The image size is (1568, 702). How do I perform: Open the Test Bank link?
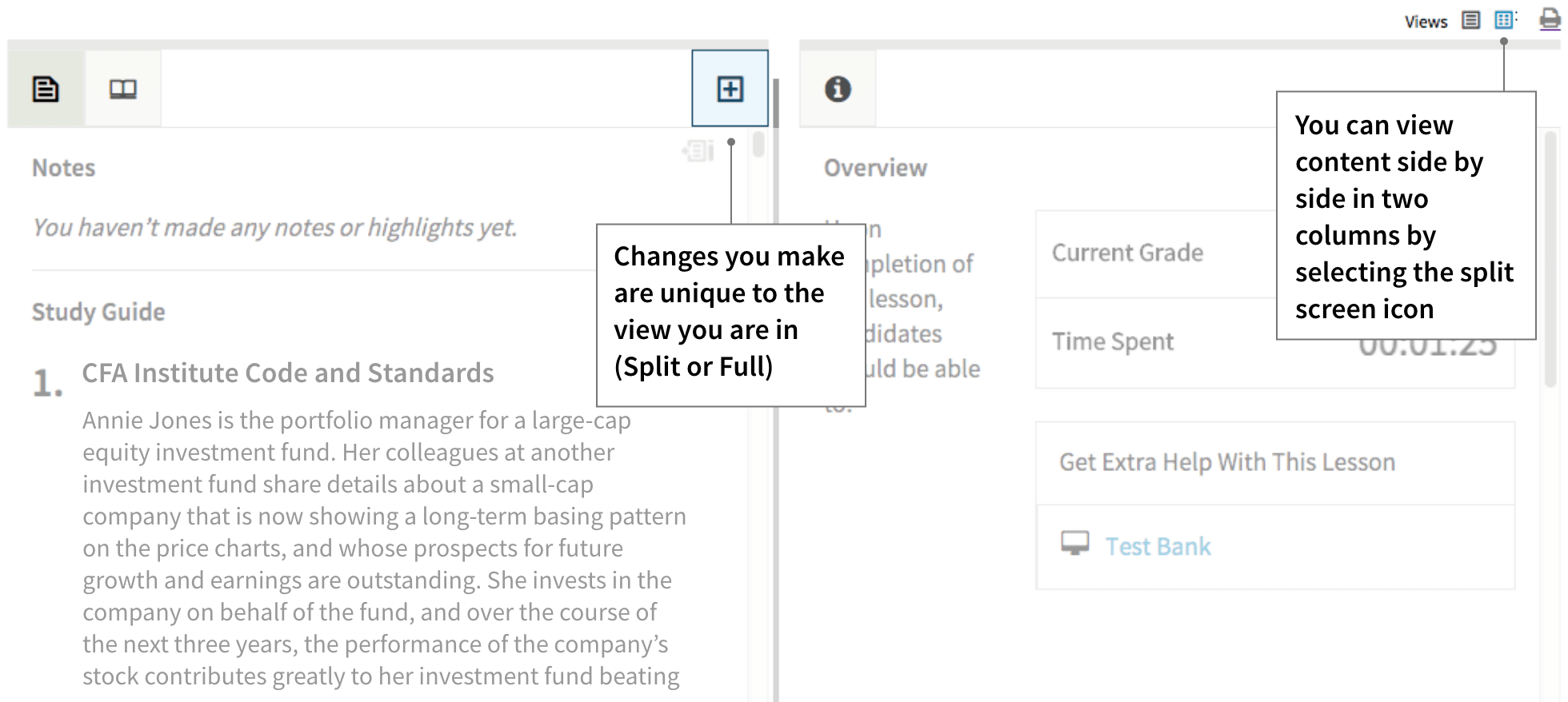coord(1158,546)
